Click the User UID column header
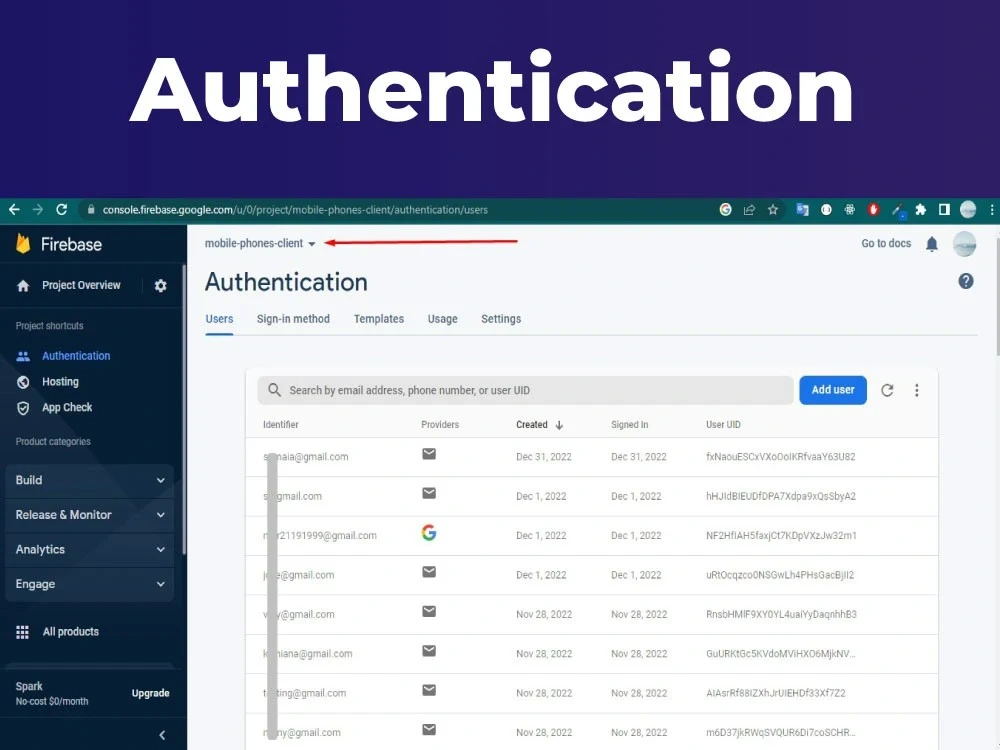This screenshot has width=1000, height=750. [x=723, y=425]
